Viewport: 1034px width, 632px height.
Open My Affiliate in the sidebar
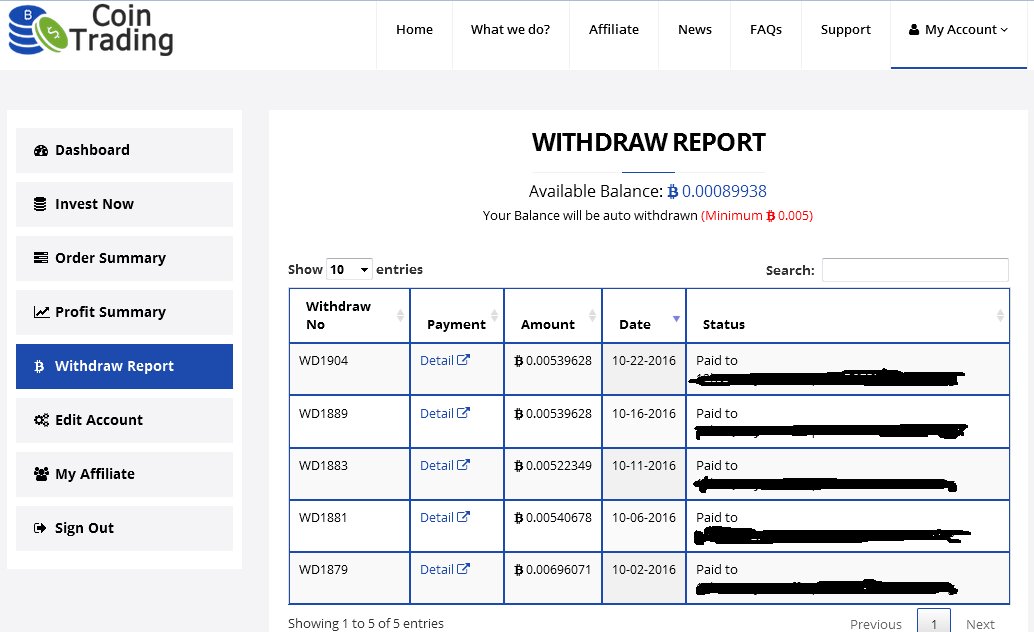124,474
